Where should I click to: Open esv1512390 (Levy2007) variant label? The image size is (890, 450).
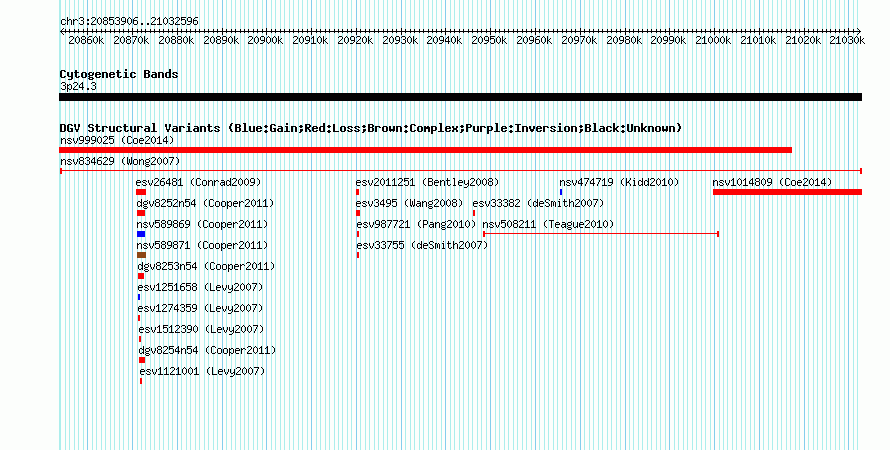coord(201,329)
